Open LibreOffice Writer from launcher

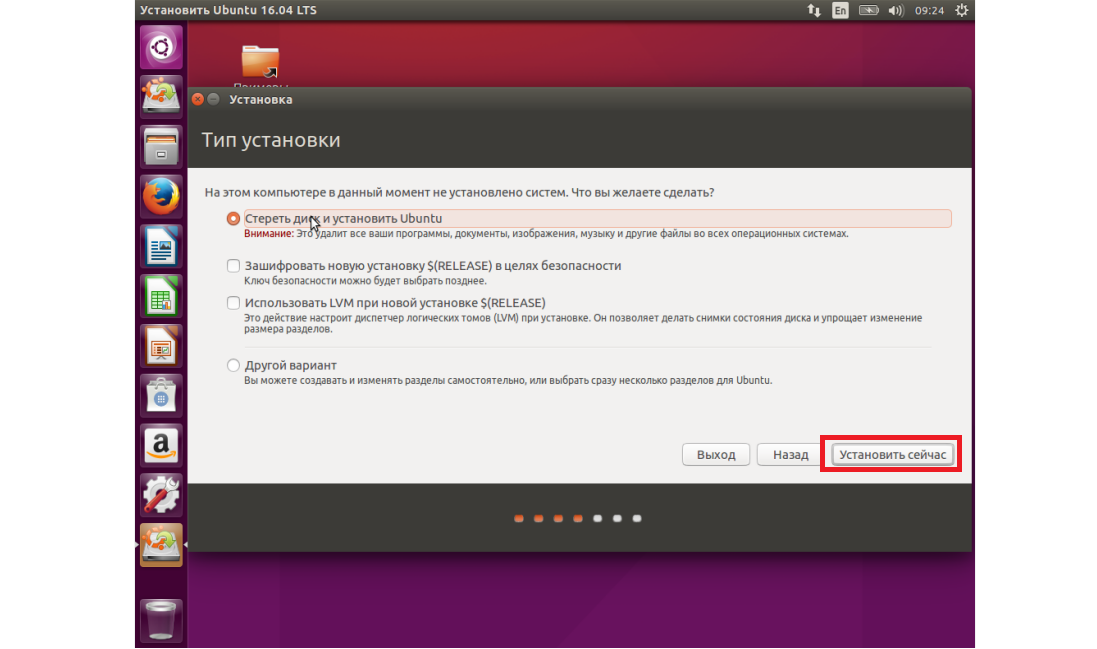[x=161, y=246]
